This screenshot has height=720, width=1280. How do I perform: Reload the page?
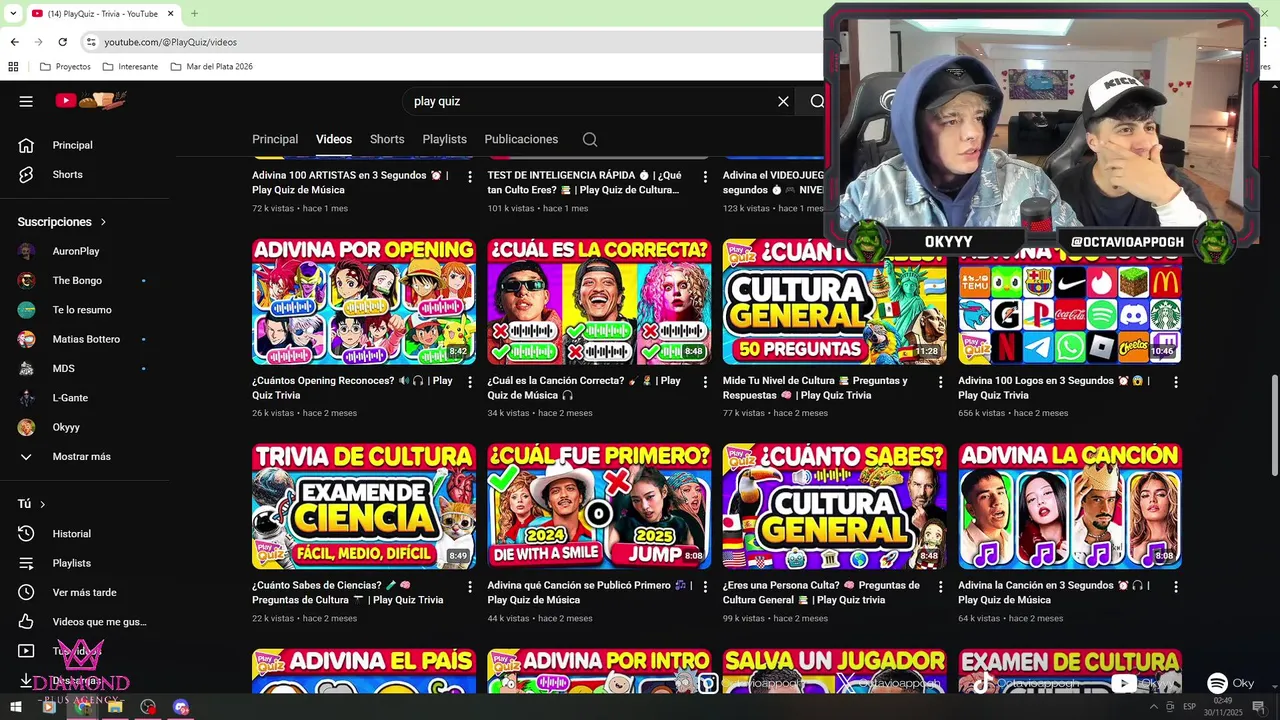click(62, 42)
